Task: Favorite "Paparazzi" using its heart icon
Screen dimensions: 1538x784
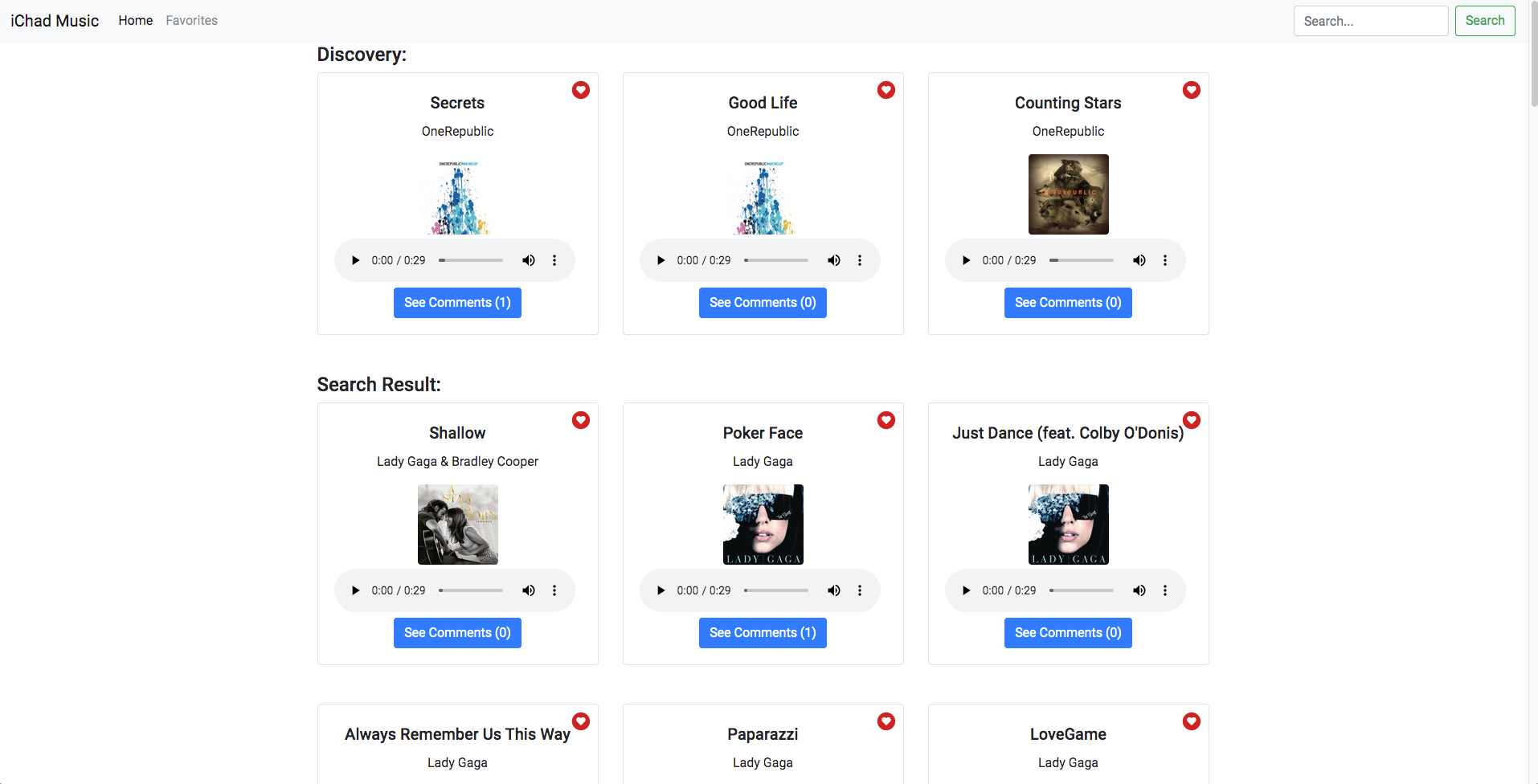Action: click(x=886, y=721)
